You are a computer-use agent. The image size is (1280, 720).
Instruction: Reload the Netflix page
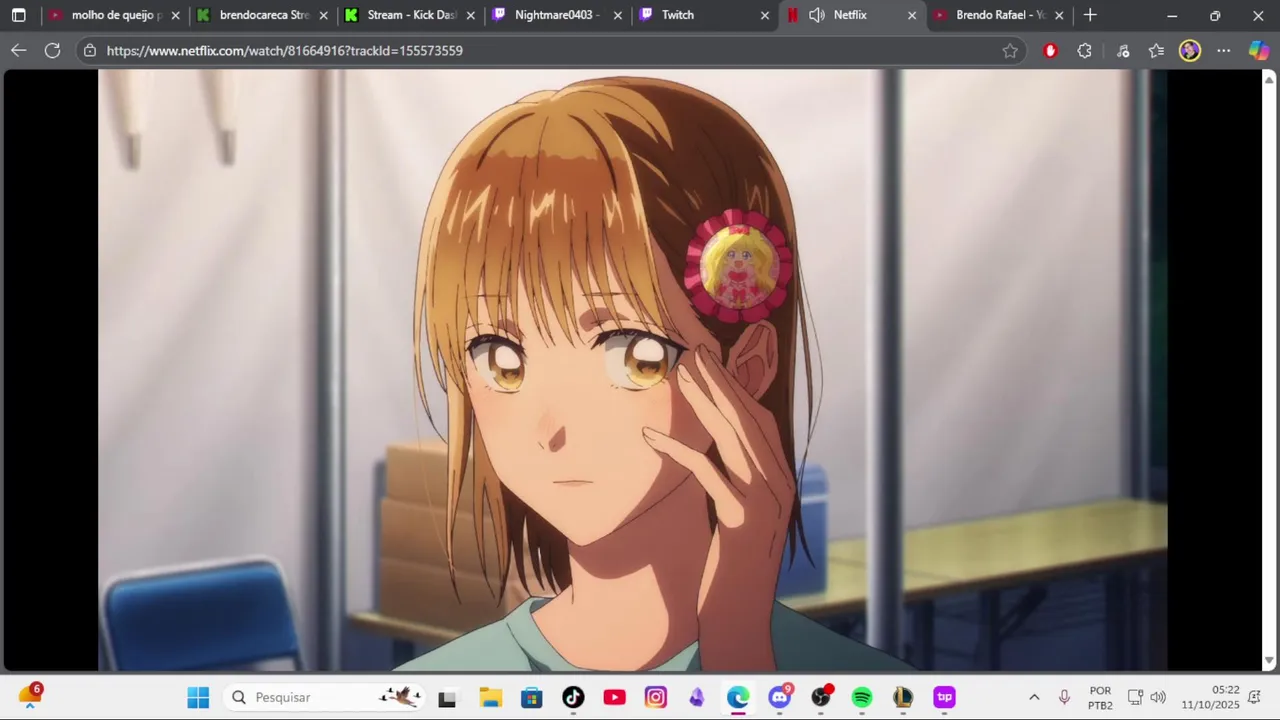tap(52, 50)
